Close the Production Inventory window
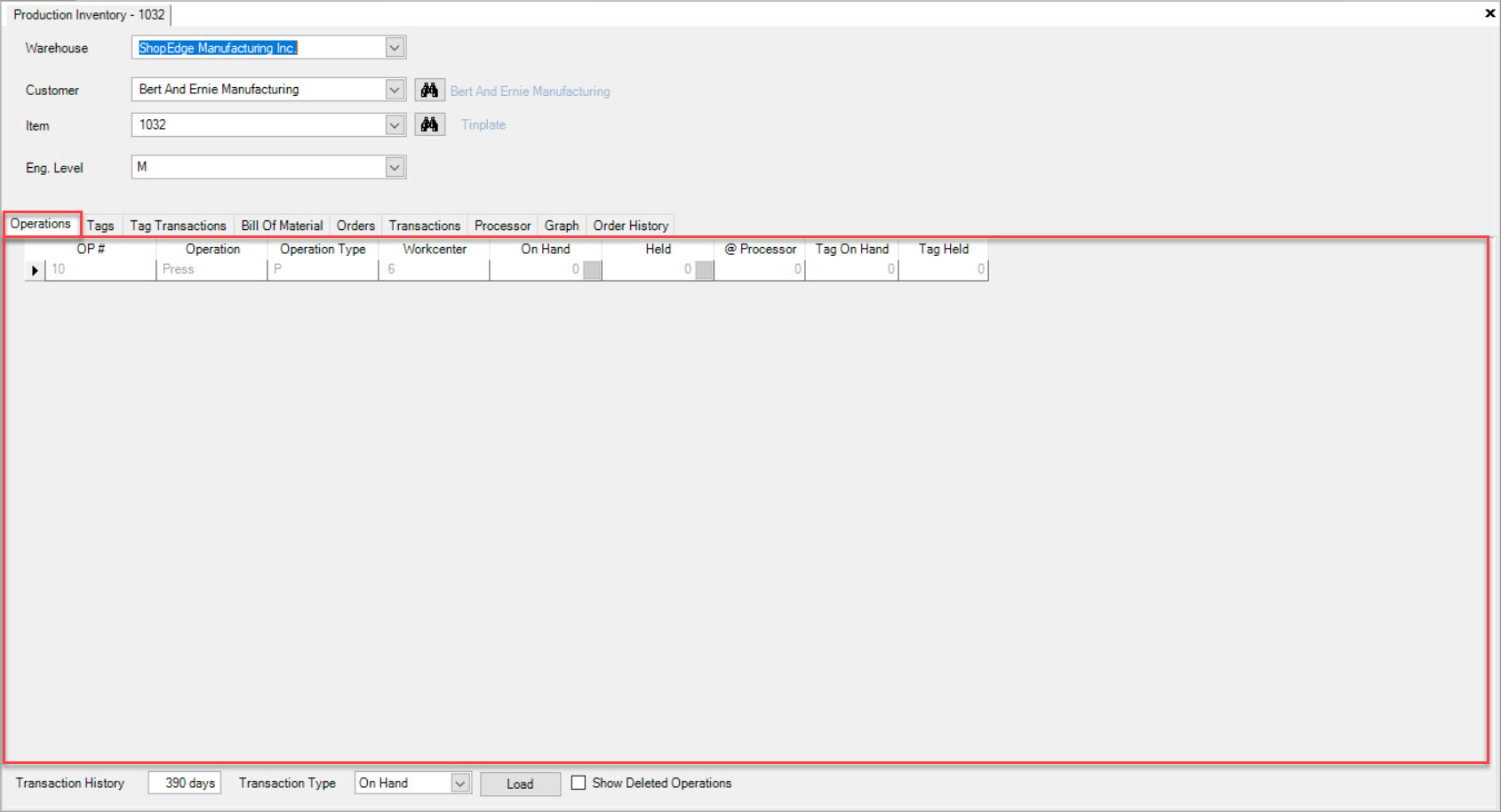Image resolution: width=1501 pixels, height=812 pixels. pos(1489,13)
